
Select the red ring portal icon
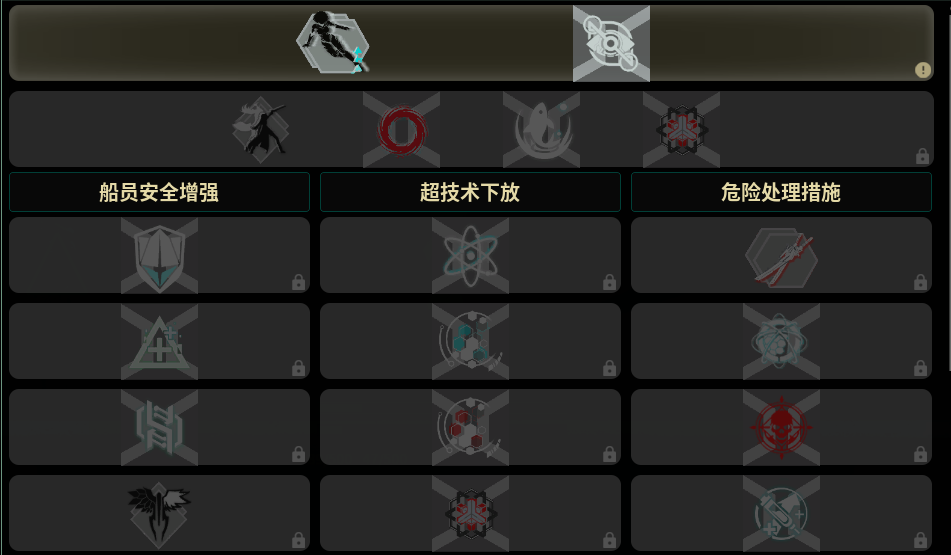[402, 130]
